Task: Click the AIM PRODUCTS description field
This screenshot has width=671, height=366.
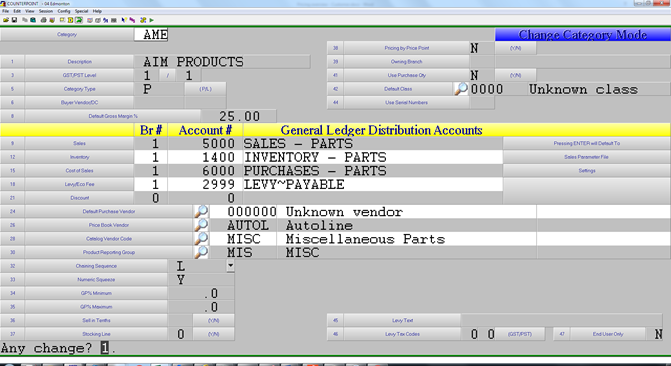Action: [x=222, y=62]
